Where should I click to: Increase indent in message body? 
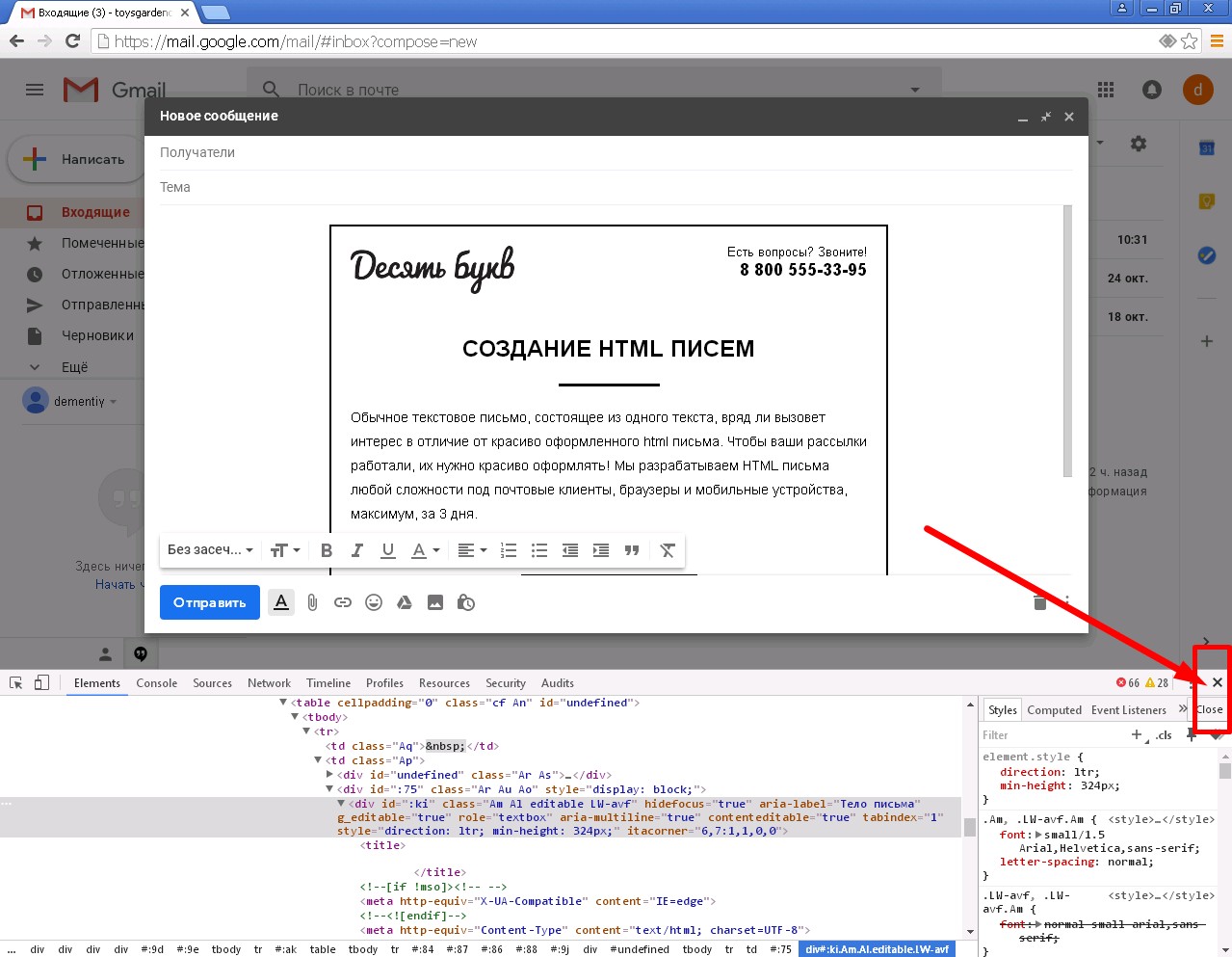point(601,550)
